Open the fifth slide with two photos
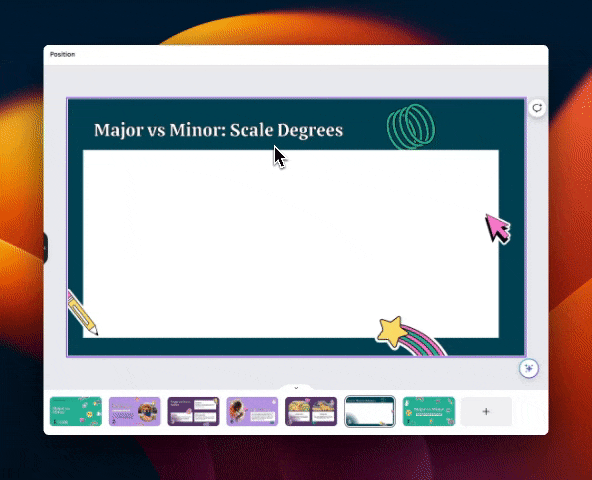The height and width of the screenshot is (480, 592). click(x=311, y=411)
